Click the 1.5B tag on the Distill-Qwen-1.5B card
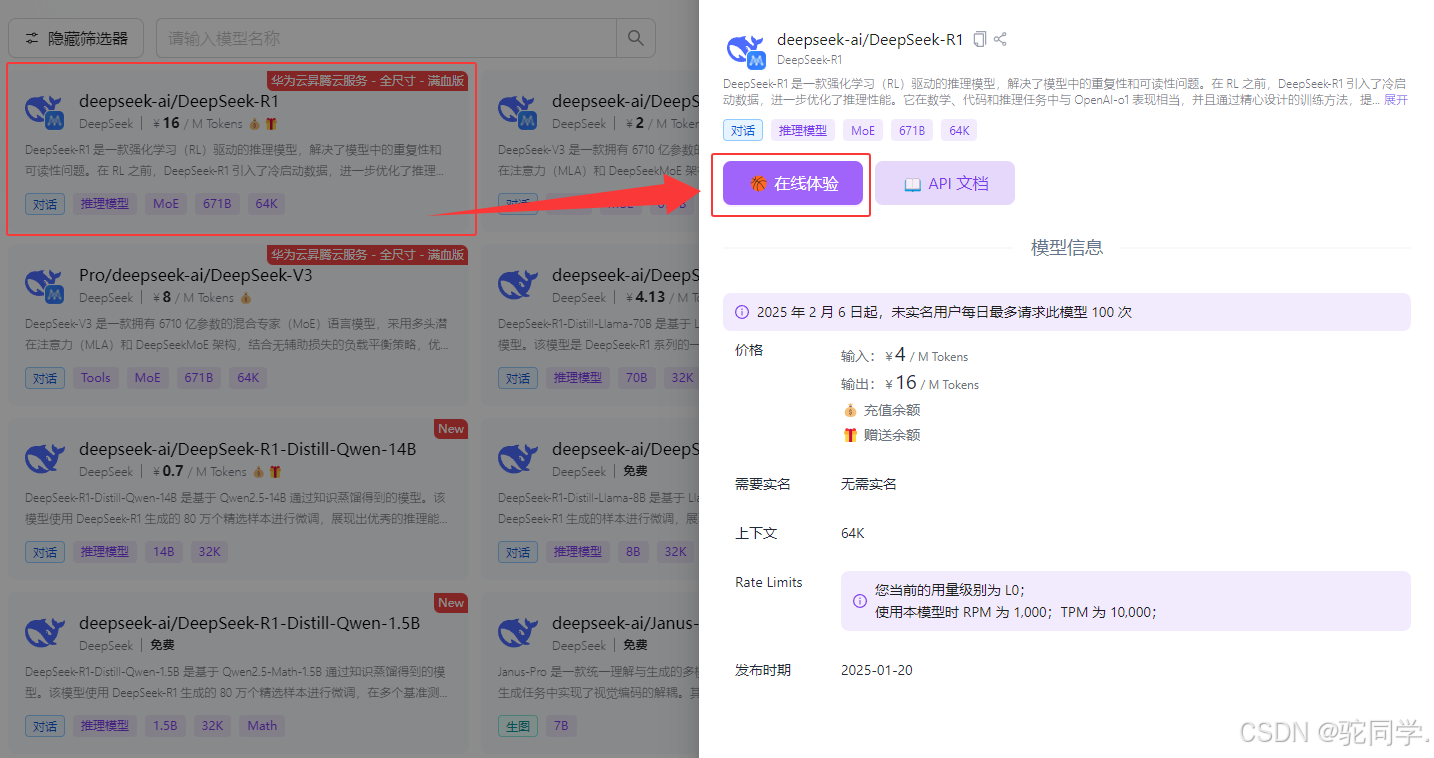The width and height of the screenshot is (1434, 758). coord(166,726)
